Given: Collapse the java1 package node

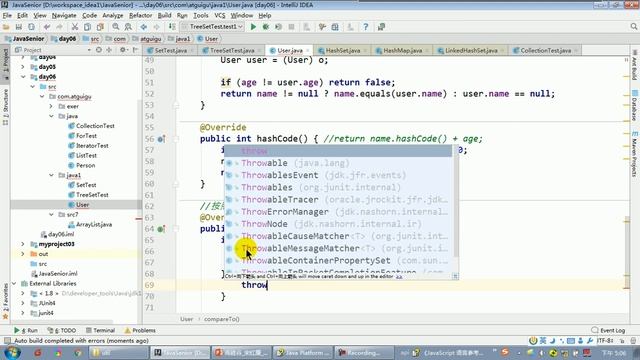Looking at the screenshot, I should [x=51, y=175].
